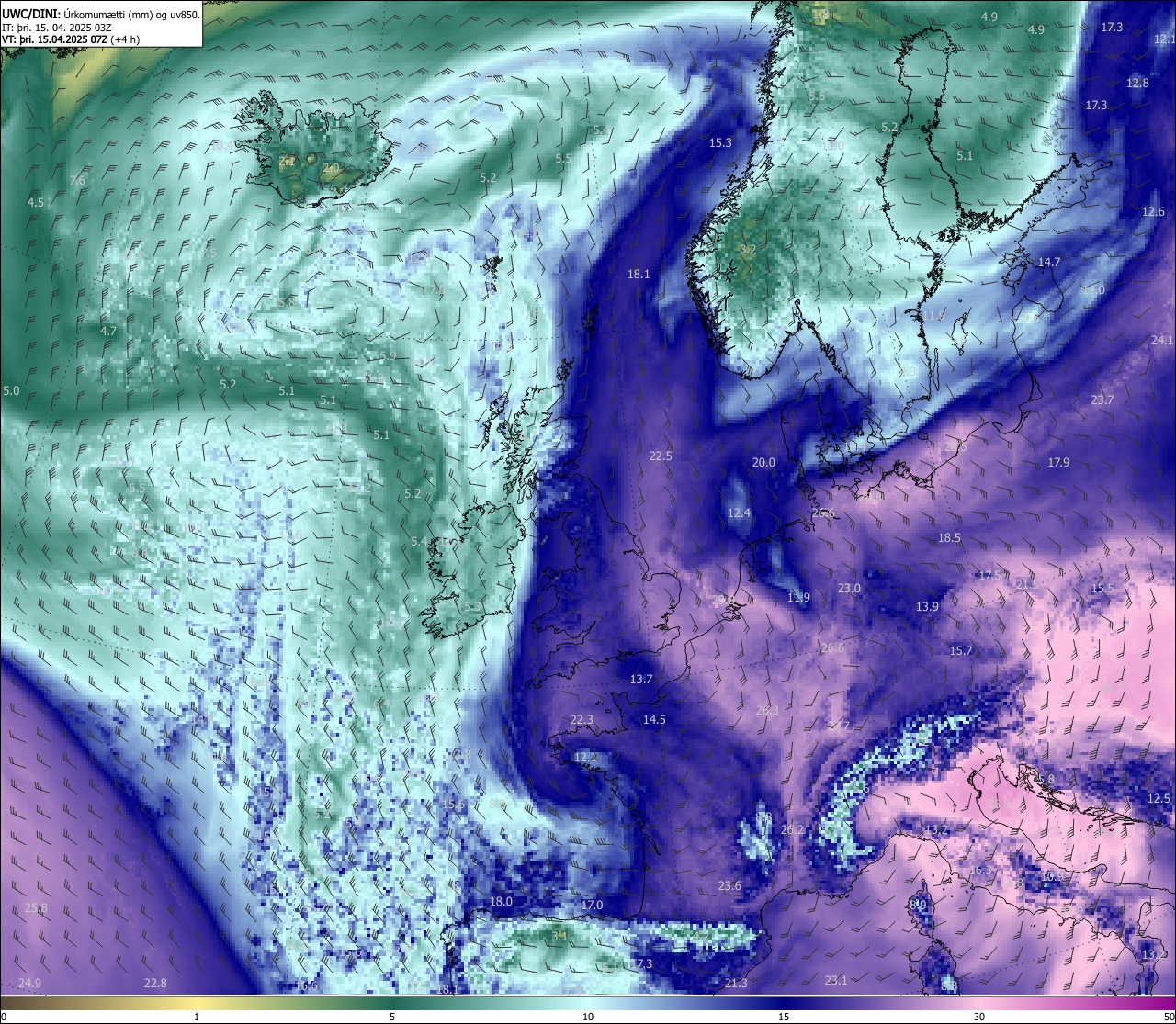1176x1024 pixels.
Task: Click the 23.0 value label
Action: (849, 588)
